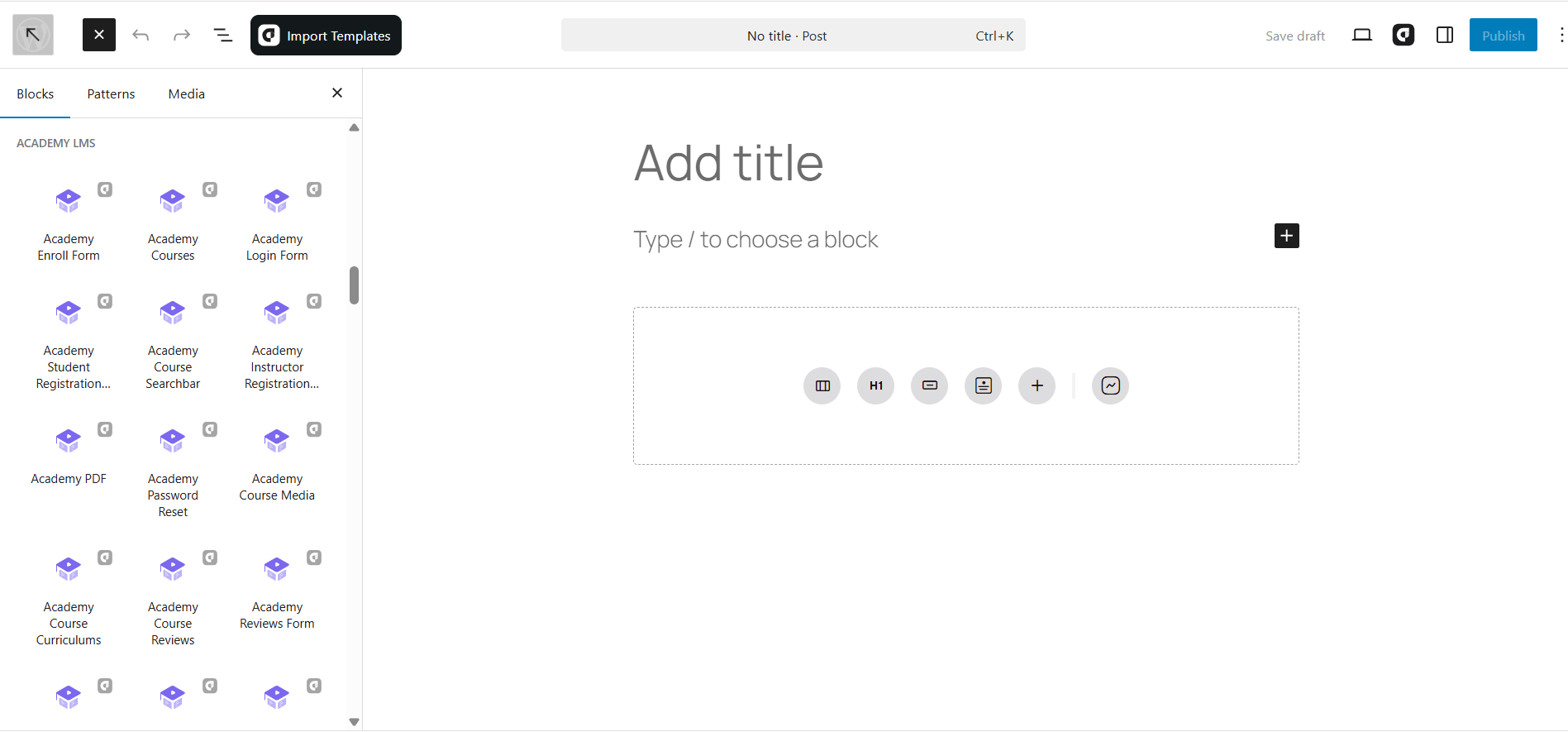Insert the Academy PDF block
Viewport: 1568px width, 732px height.
pyautogui.click(x=69, y=454)
